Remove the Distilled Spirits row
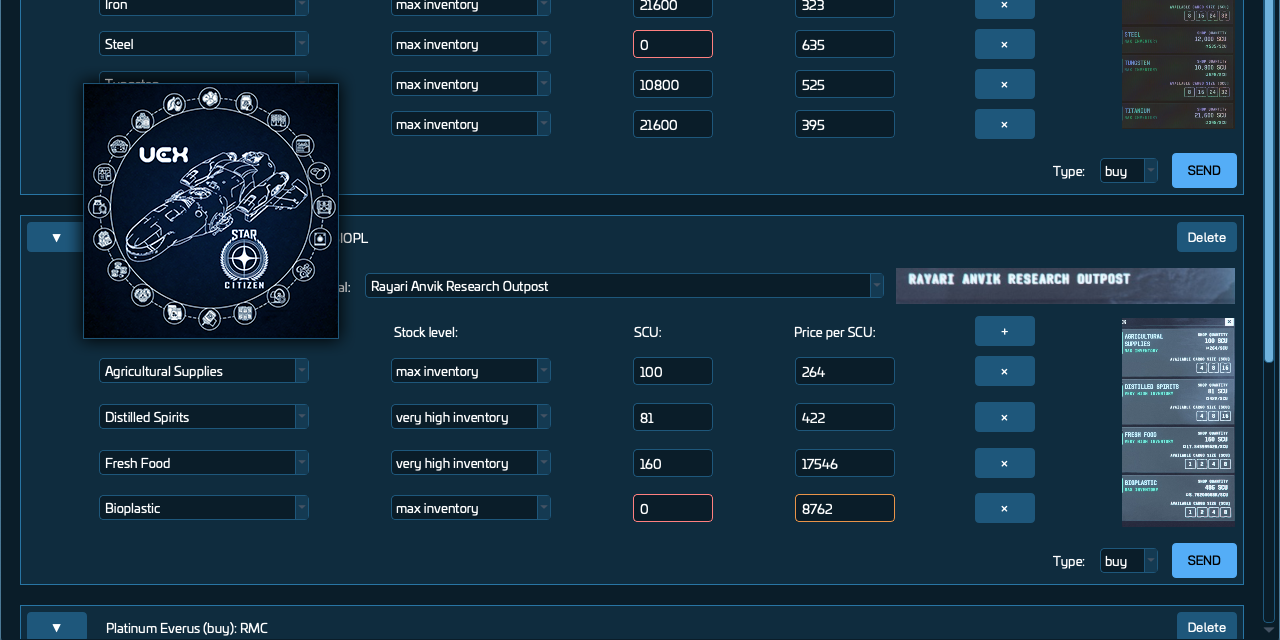 [1004, 416]
